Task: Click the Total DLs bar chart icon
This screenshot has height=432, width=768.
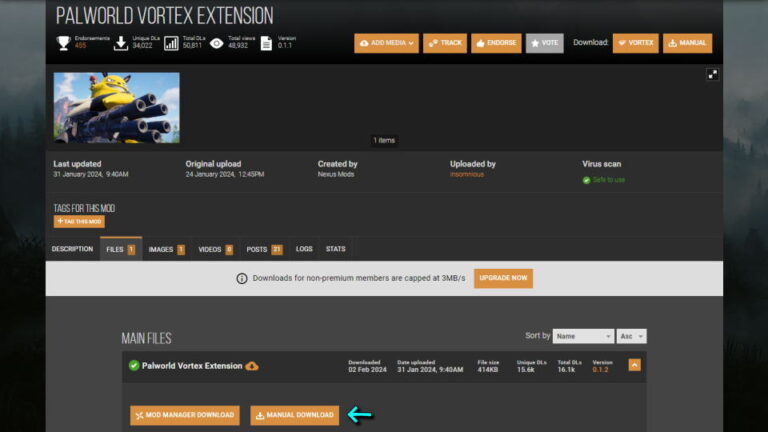Action: pyautogui.click(x=171, y=43)
